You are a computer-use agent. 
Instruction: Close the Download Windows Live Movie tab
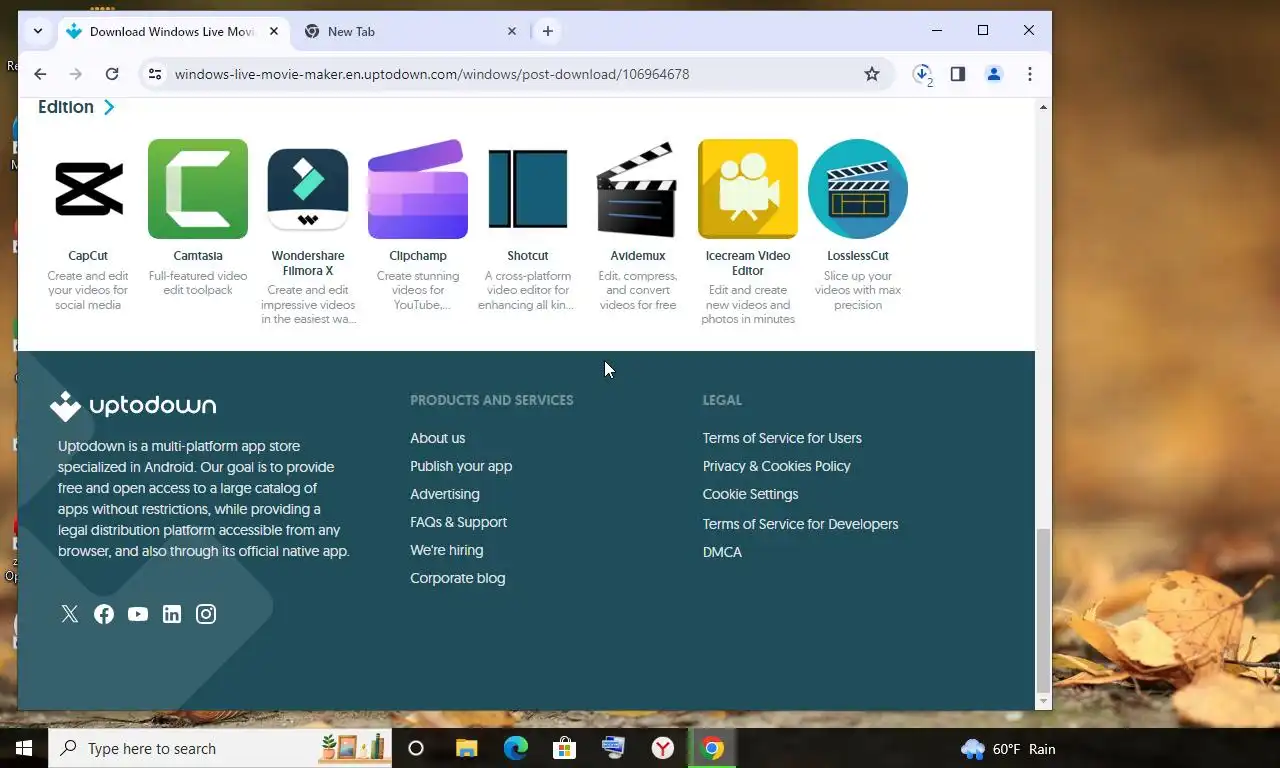274,31
